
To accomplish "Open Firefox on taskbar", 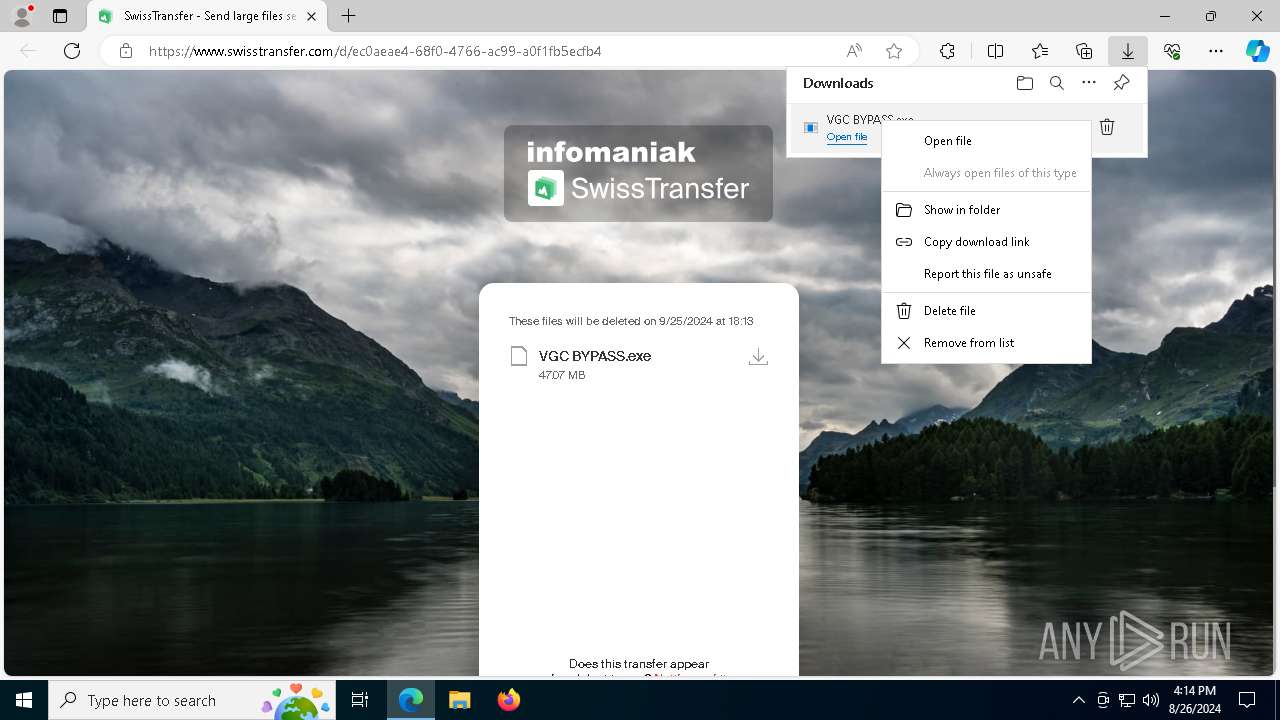I will pyautogui.click(x=508, y=700).
